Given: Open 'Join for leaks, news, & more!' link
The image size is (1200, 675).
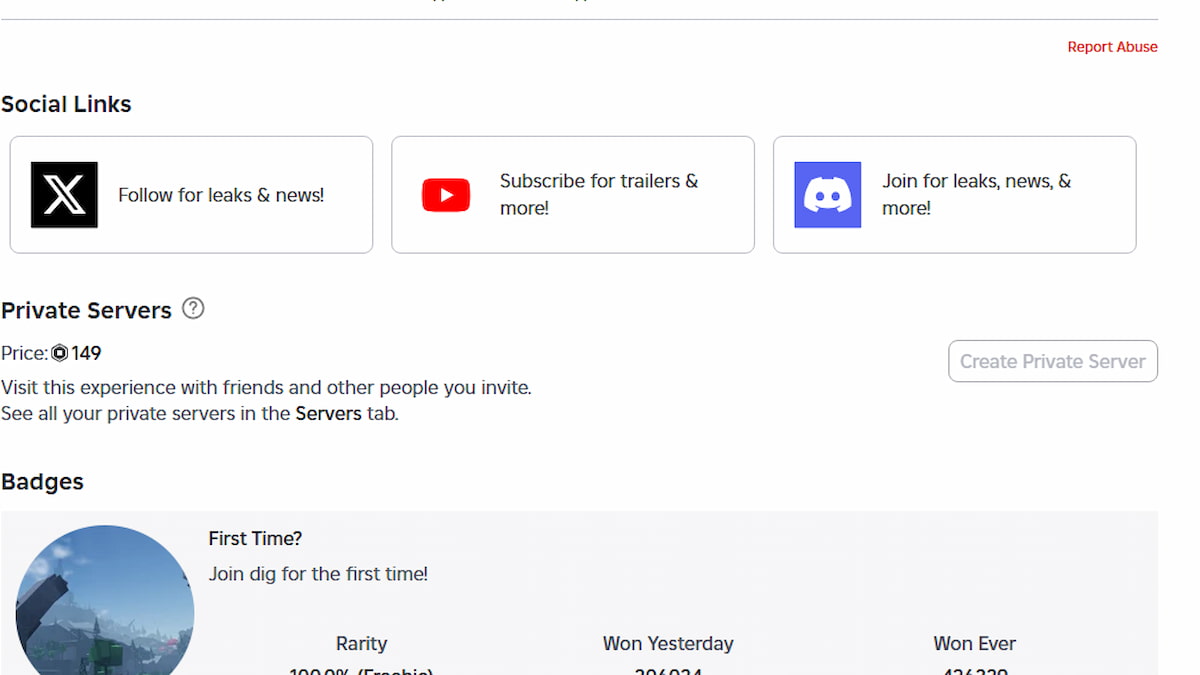Looking at the screenshot, I should pyautogui.click(x=955, y=195).
